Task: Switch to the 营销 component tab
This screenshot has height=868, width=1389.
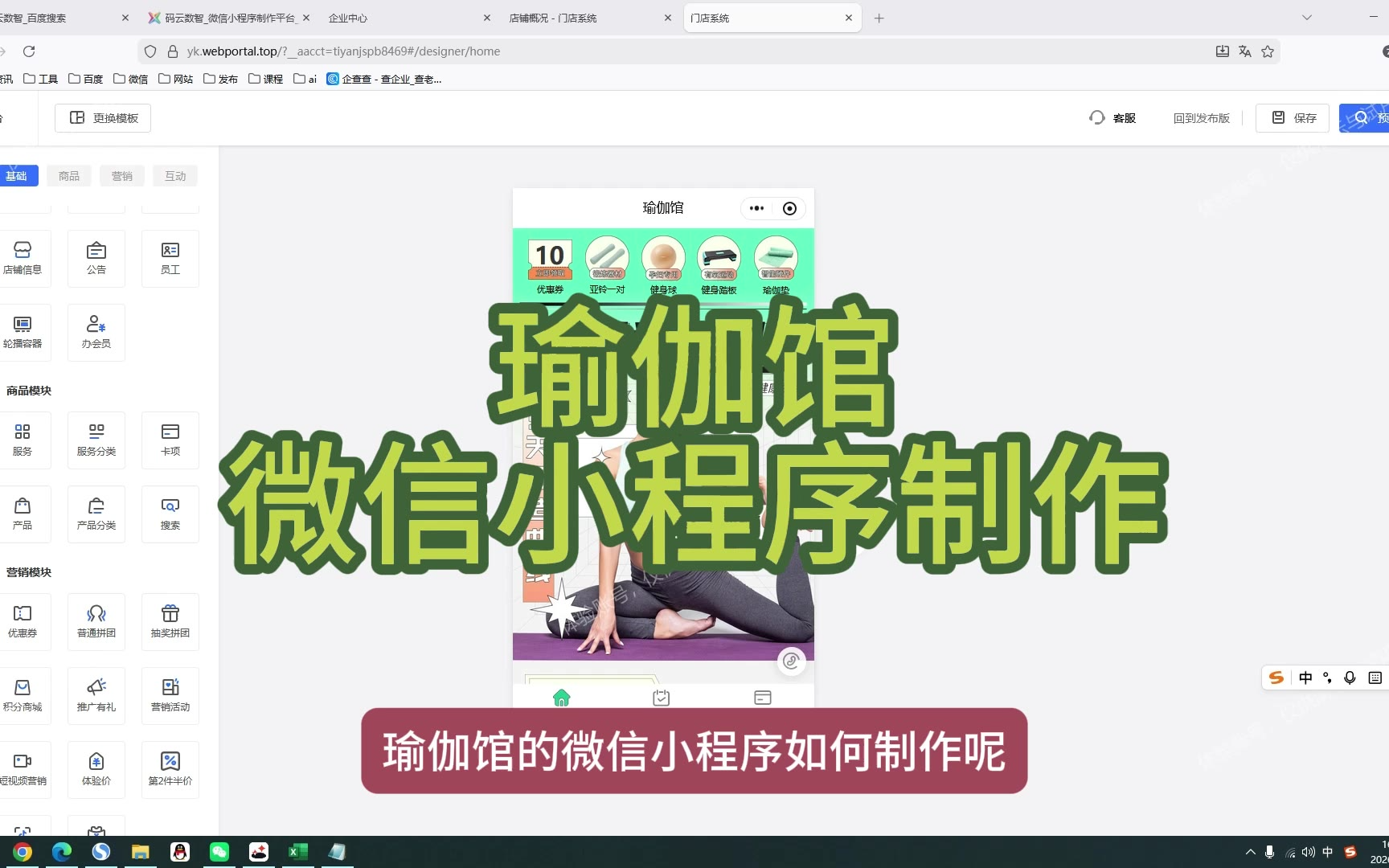Action: [x=122, y=176]
